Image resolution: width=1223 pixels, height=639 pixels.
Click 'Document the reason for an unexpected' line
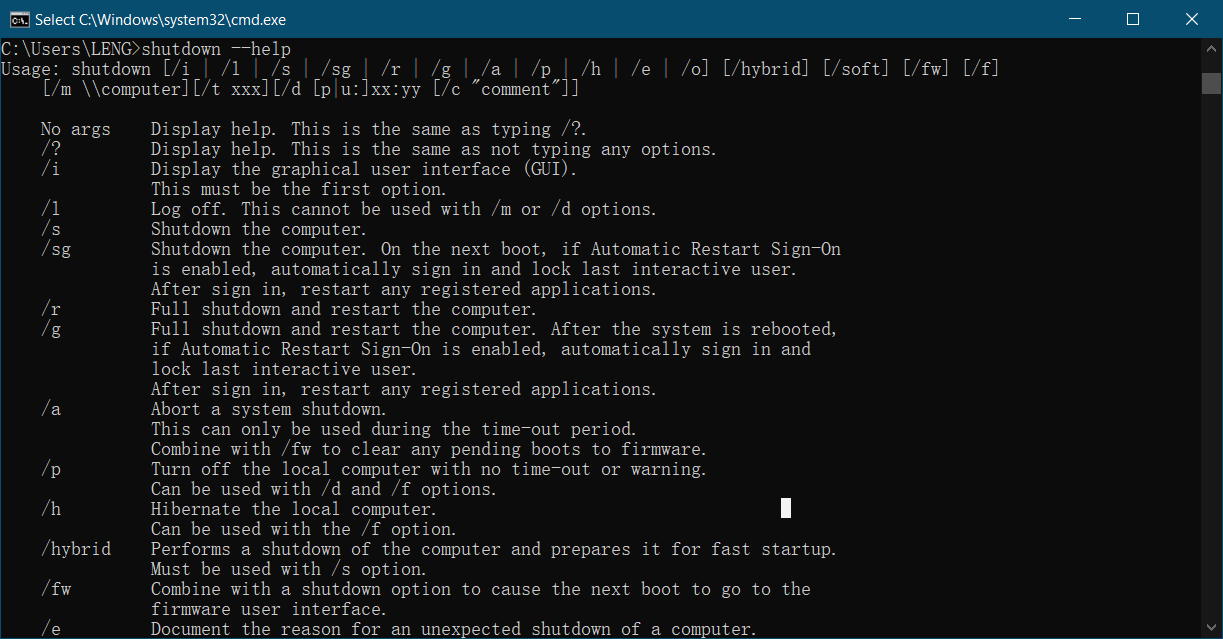point(454,629)
